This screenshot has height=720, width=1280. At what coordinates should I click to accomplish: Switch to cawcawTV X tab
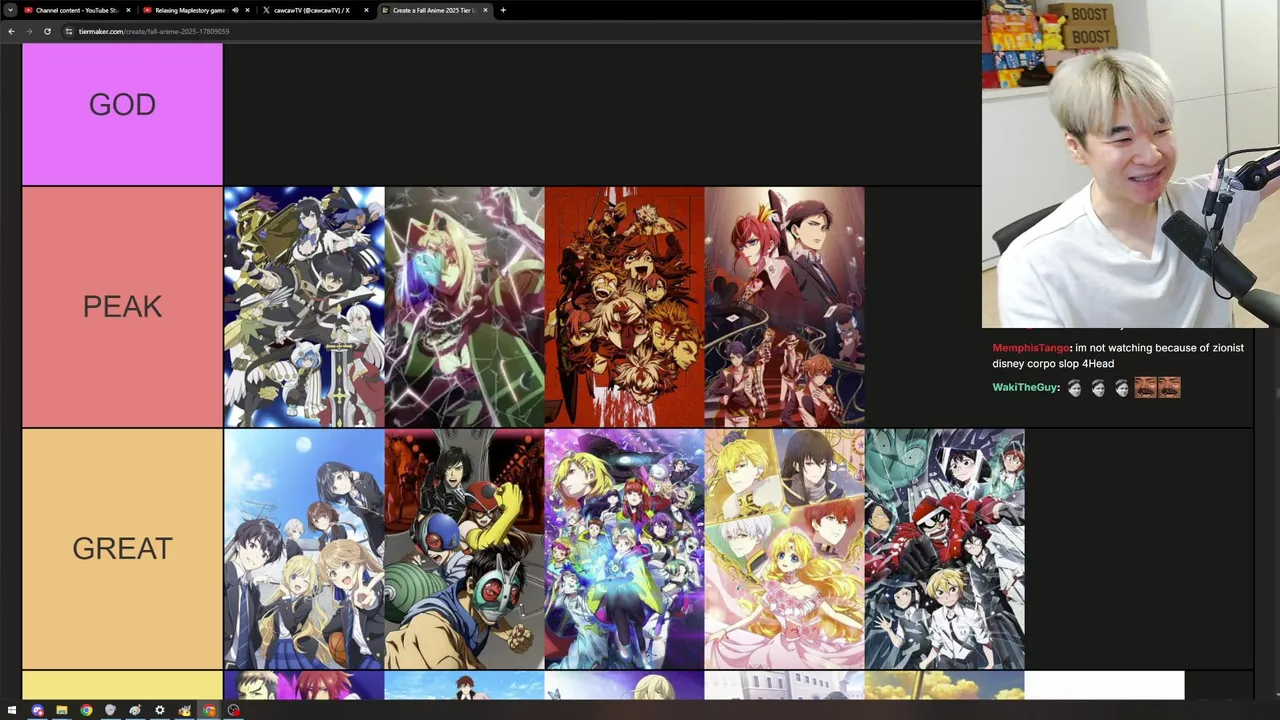[x=315, y=10]
